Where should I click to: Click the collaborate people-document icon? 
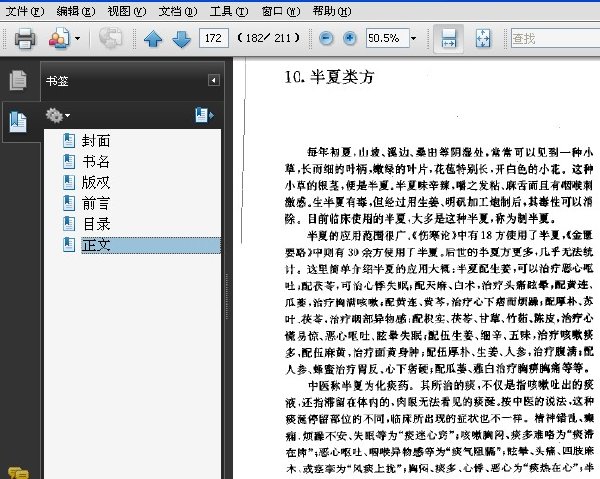(x=59, y=38)
